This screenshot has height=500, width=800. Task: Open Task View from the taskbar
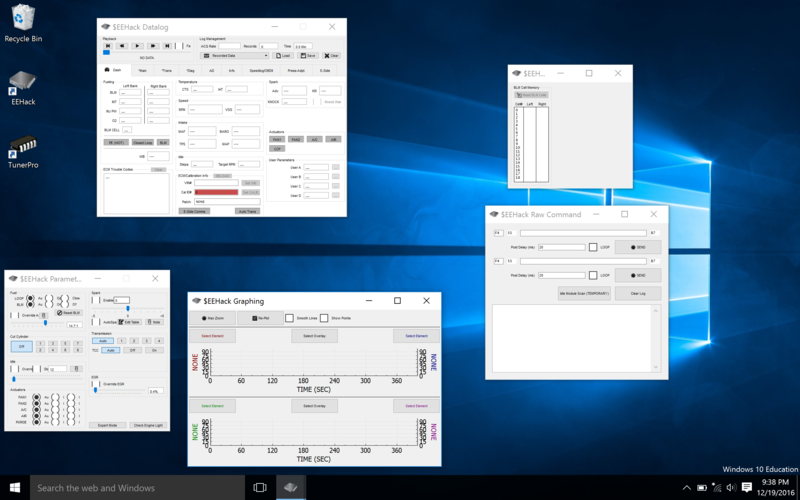259,487
